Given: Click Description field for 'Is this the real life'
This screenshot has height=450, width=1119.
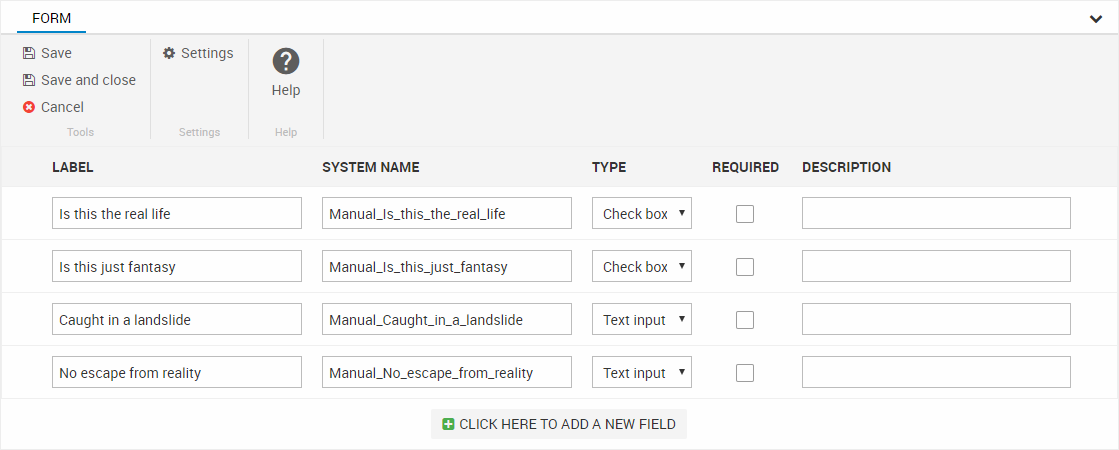Looking at the screenshot, I should click(936, 214).
